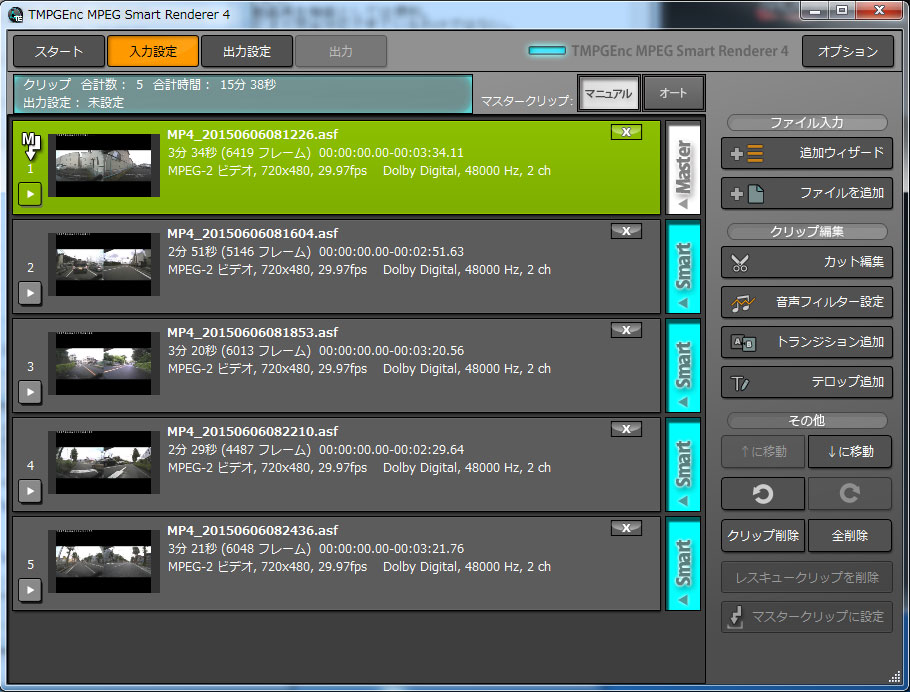Select thumbnail of clip MP4_20150606082436.asf
The height and width of the screenshot is (692, 910).
(x=104, y=561)
